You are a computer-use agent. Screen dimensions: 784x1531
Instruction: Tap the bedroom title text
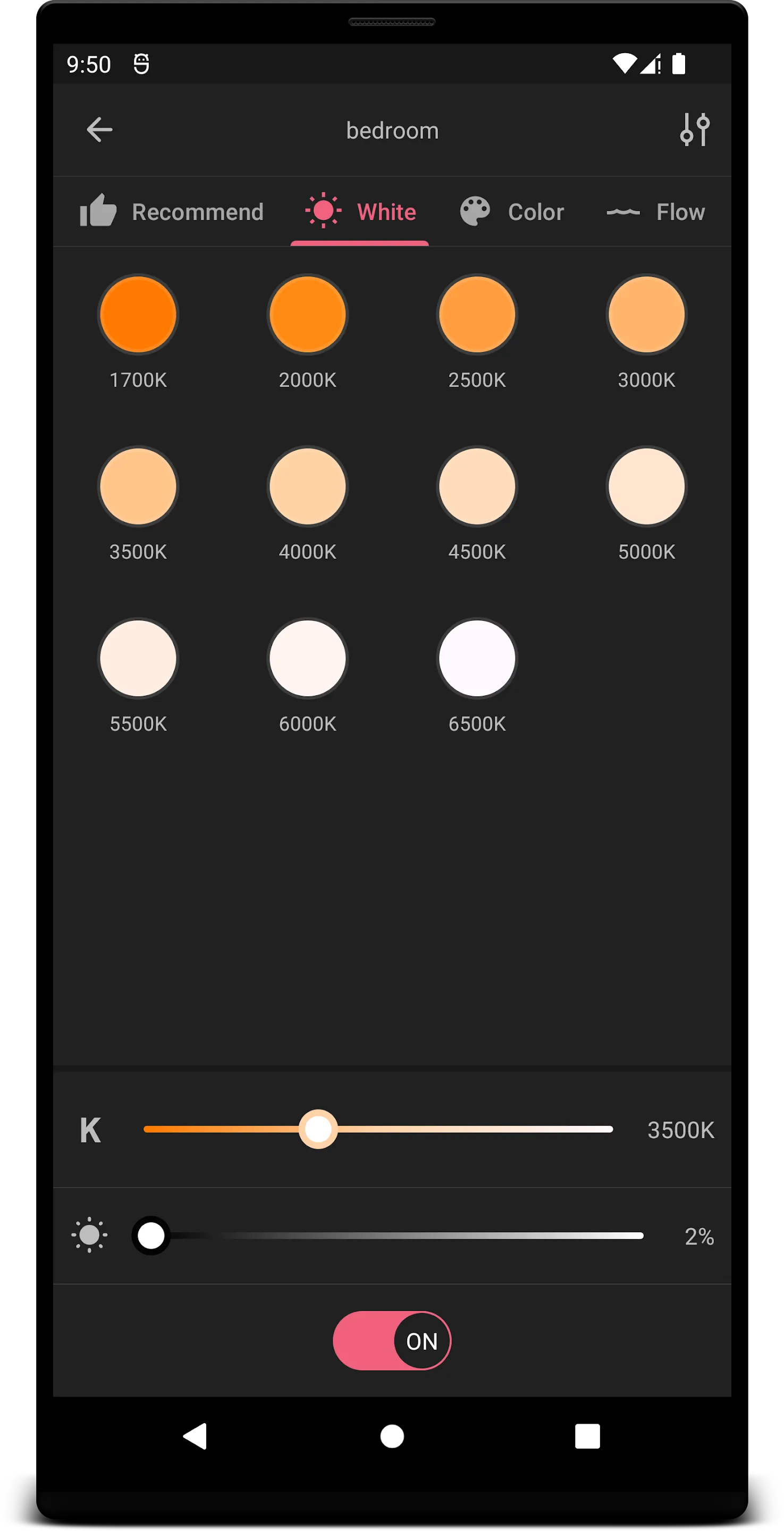click(392, 130)
